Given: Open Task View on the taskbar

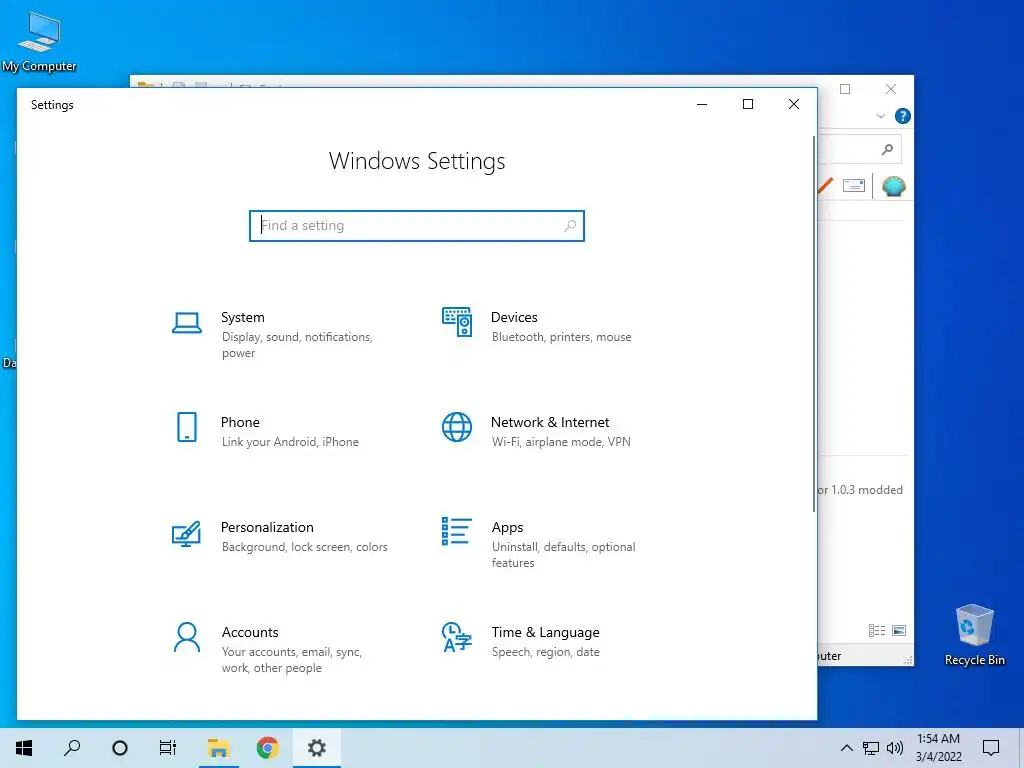Looking at the screenshot, I should [168, 748].
